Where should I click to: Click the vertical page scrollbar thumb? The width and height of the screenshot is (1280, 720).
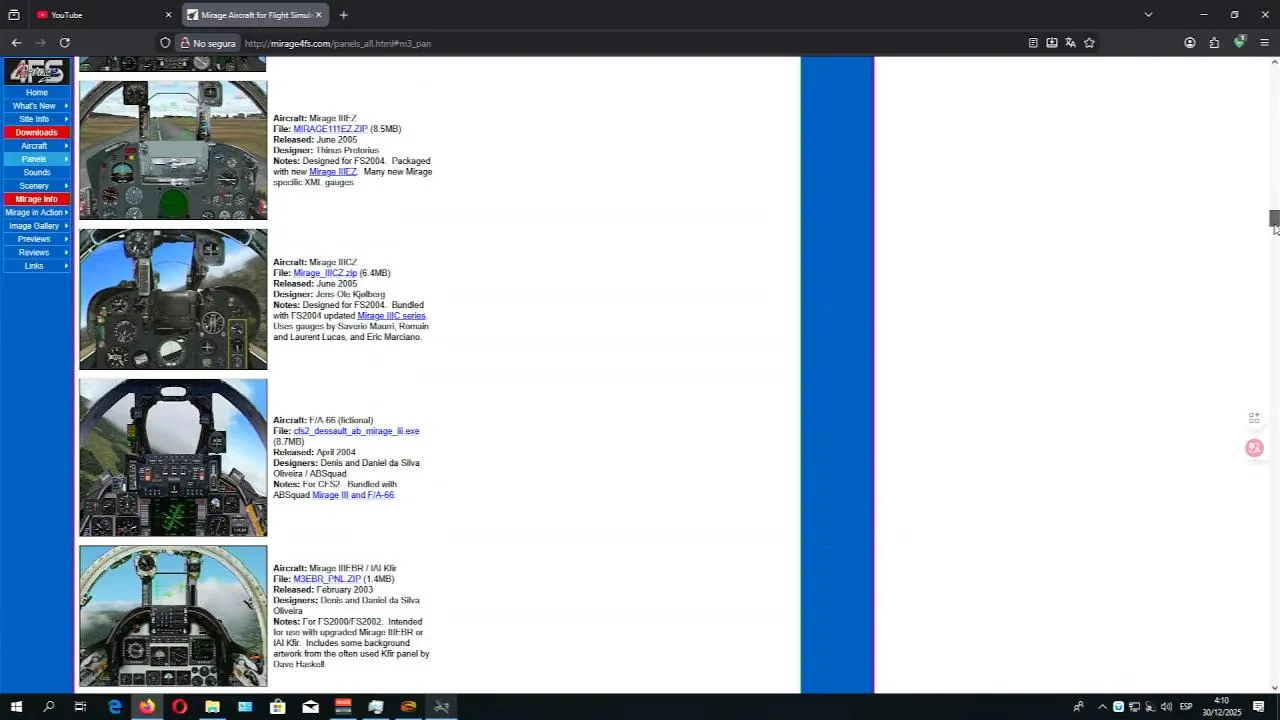click(x=1274, y=219)
